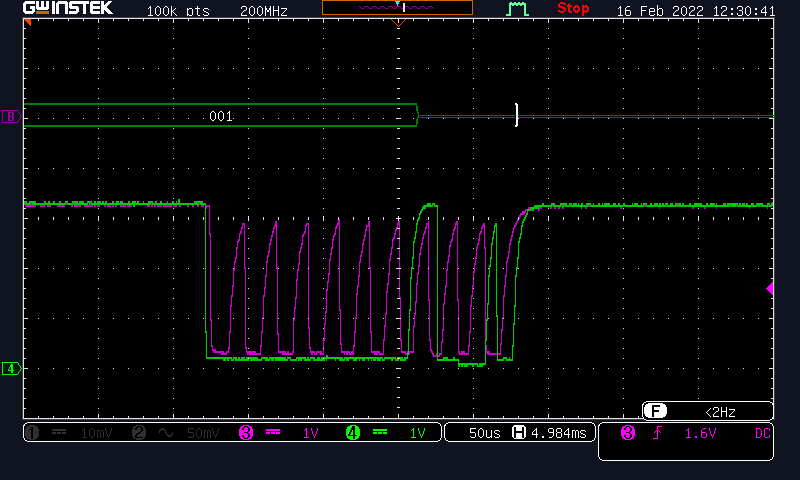Screen dimensions: 800x480
Task: Click the orange corner marker at top-left
Action: point(28,22)
